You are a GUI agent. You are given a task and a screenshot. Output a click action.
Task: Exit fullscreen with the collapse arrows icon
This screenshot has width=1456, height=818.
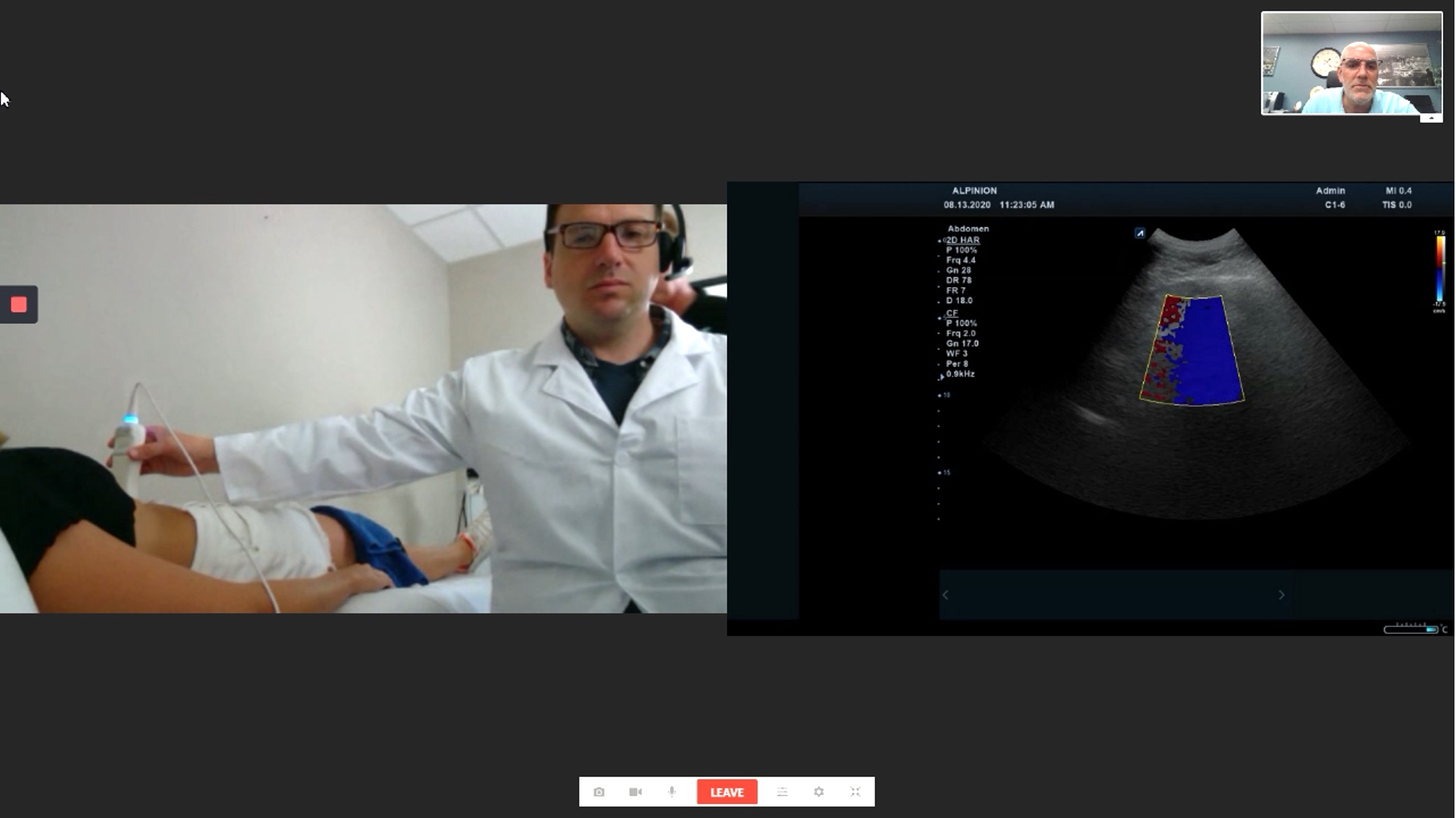pyautogui.click(x=855, y=792)
